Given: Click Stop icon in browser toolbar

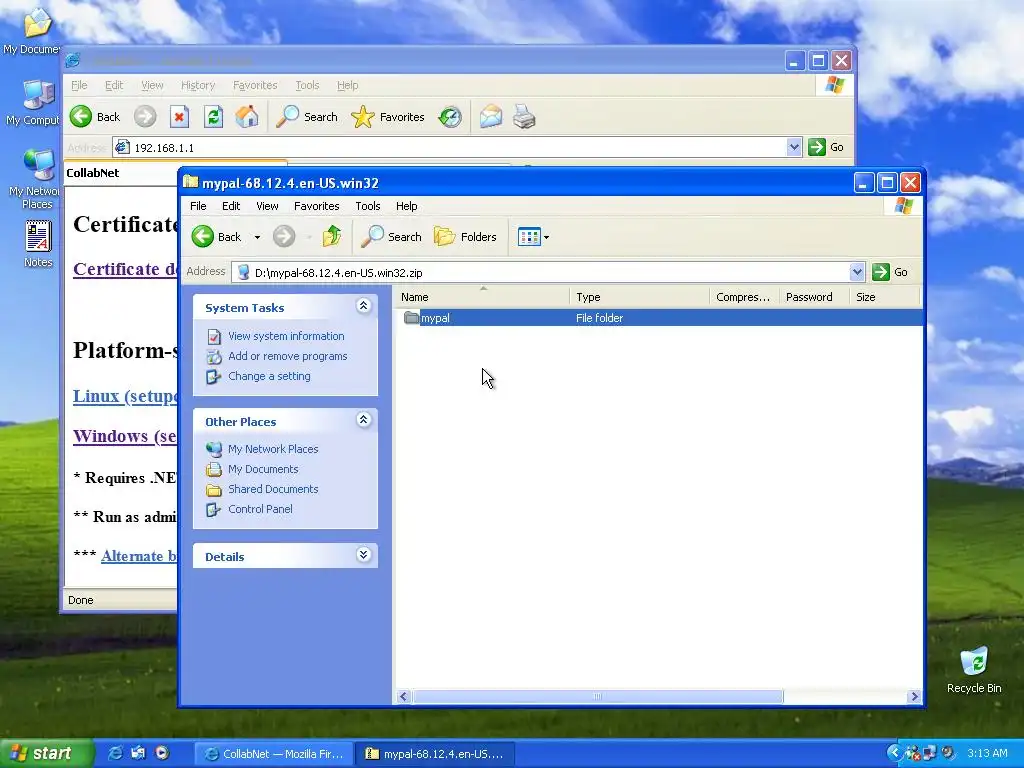Looking at the screenshot, I should coord(179,118).
